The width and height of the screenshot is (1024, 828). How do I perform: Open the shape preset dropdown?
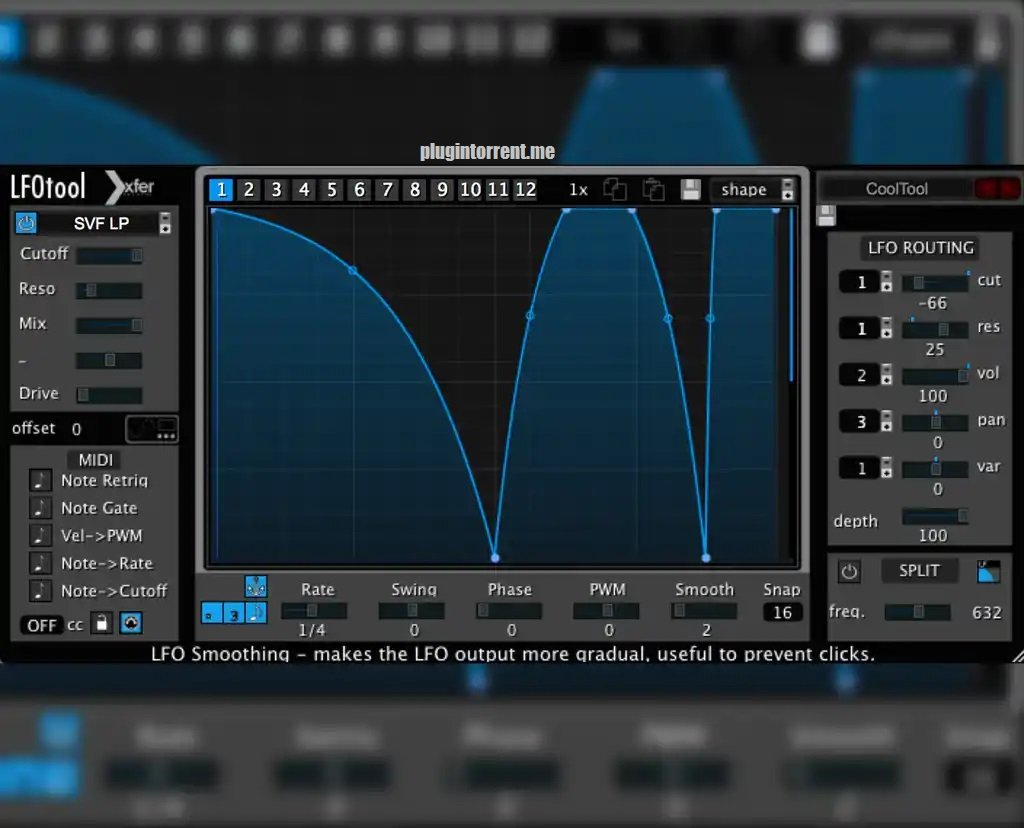pos(787,190)
